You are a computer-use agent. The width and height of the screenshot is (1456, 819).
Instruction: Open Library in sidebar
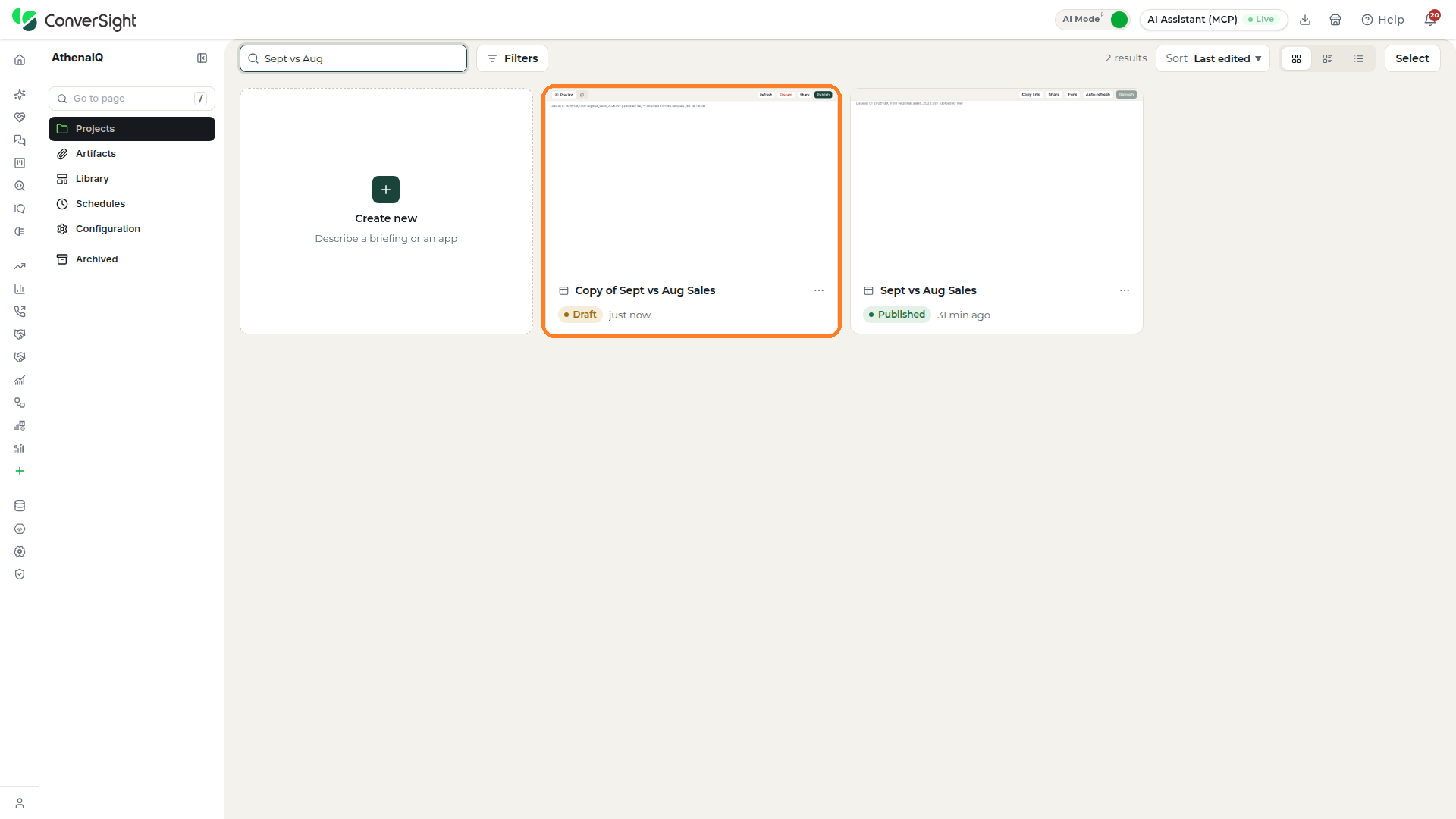pyautogui.click(x=132, y=179)
